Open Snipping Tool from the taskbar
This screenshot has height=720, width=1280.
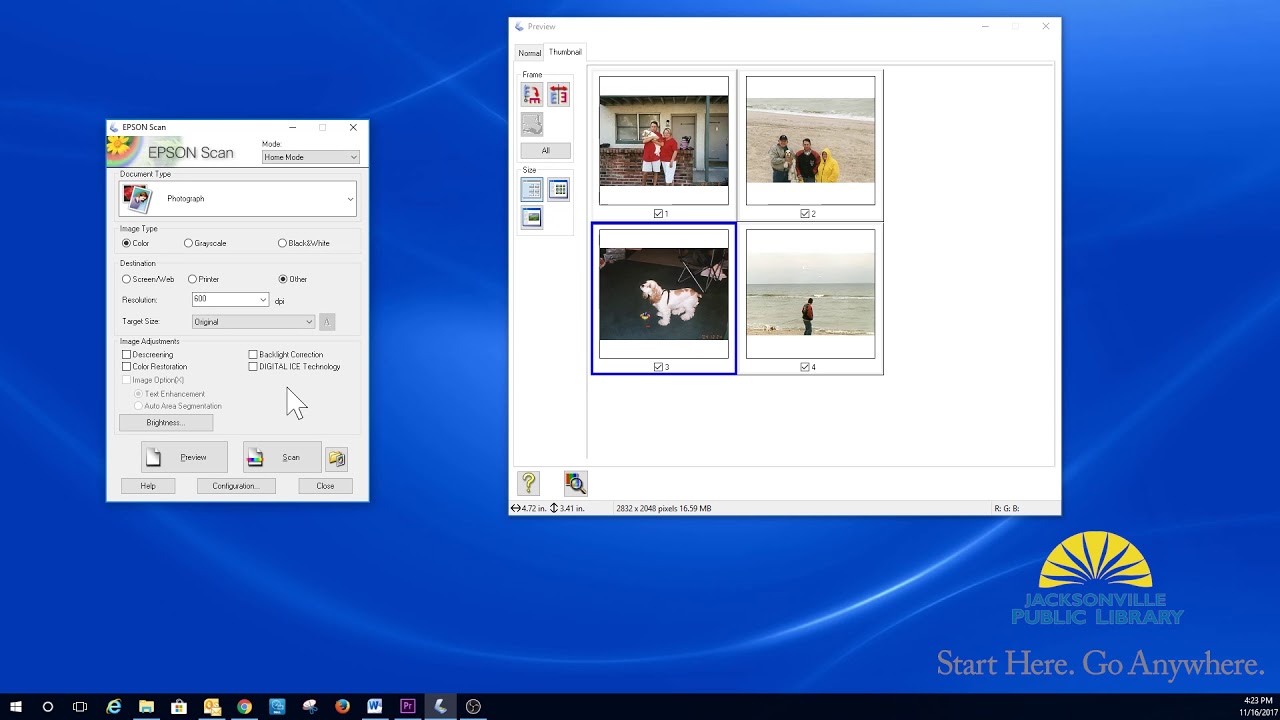pos(310,707)
